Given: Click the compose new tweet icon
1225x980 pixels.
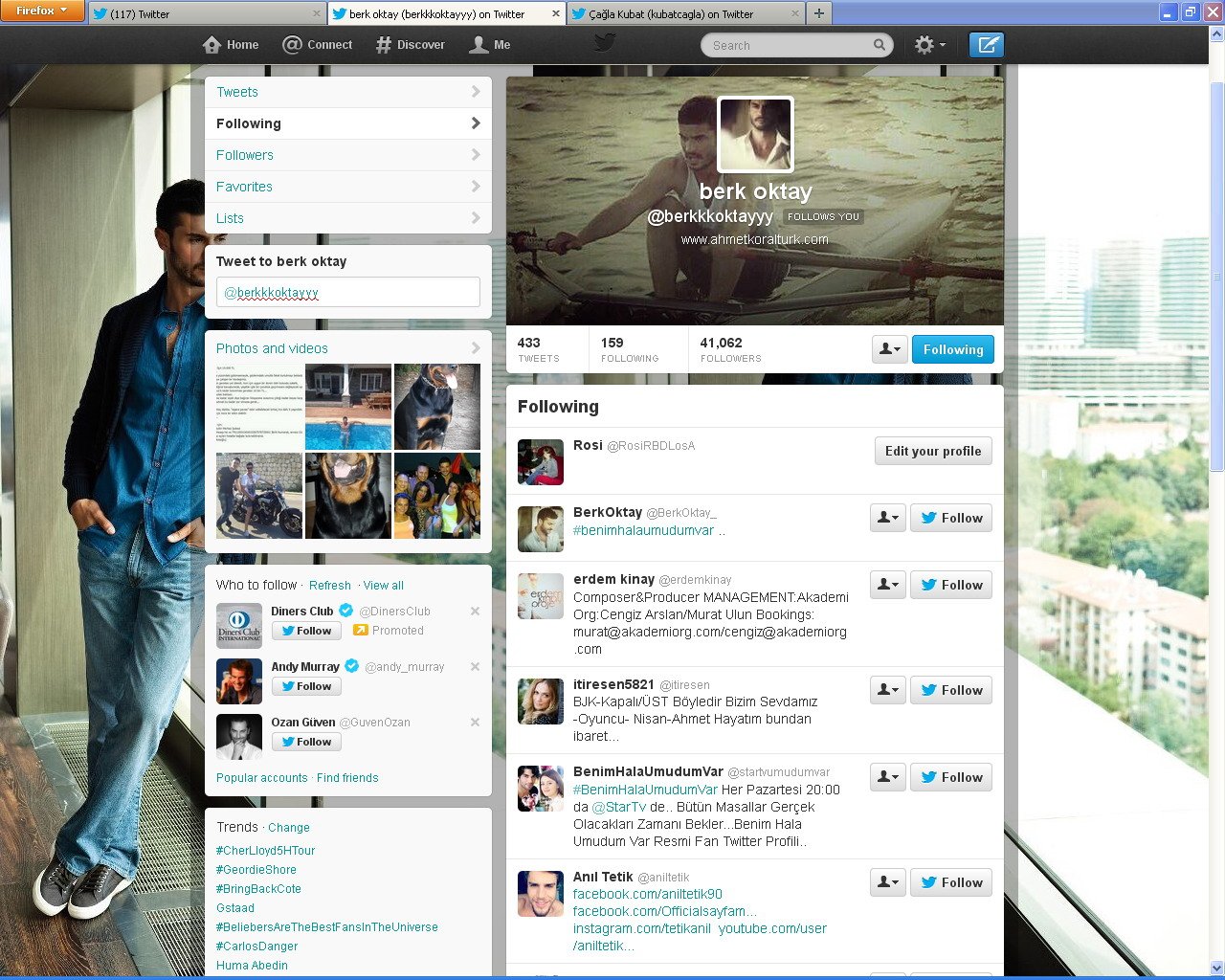Looking at the screenshot, I should coord(986,45).
